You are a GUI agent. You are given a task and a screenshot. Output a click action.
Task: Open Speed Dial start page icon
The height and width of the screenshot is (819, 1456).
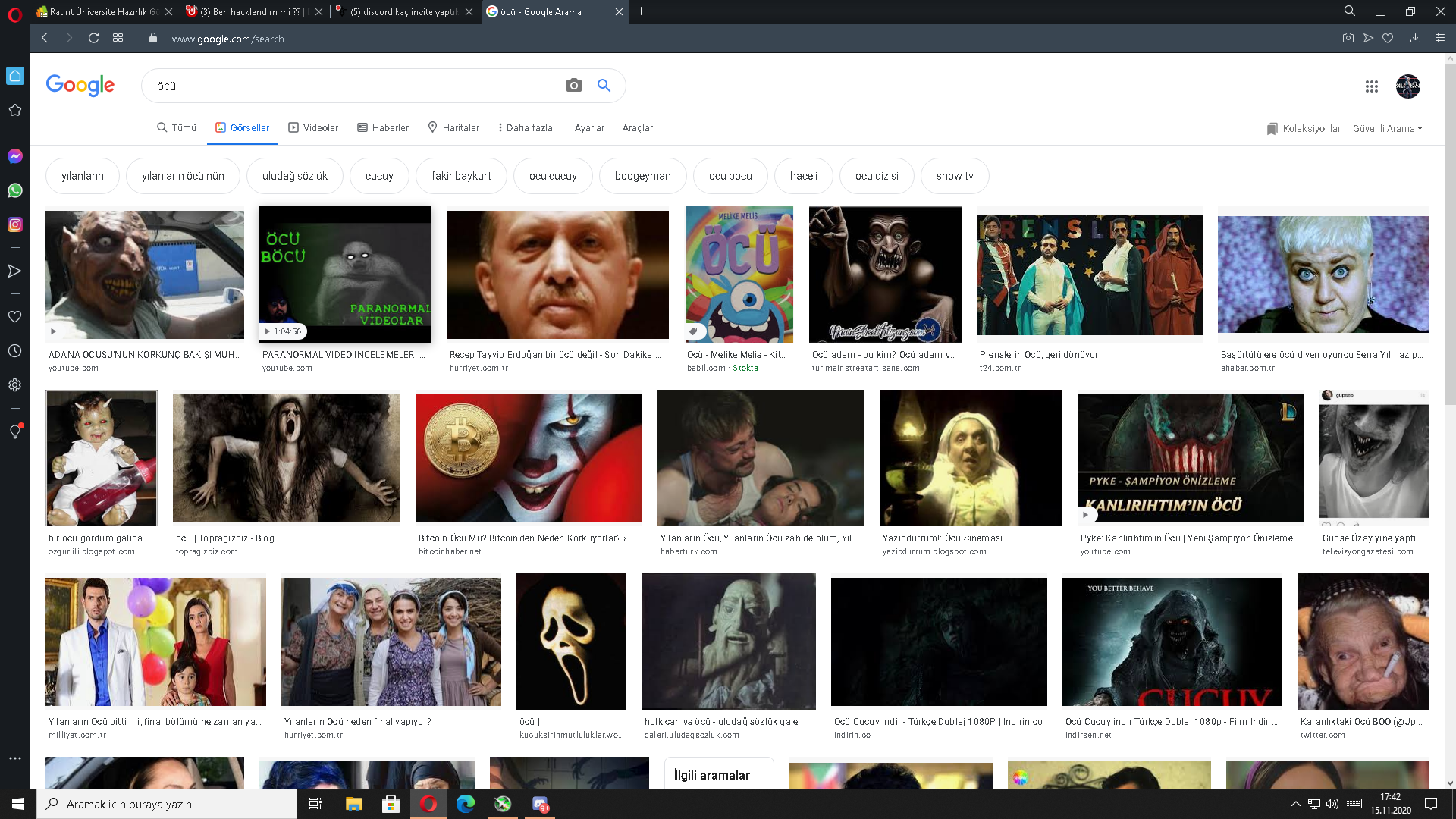[118, 38]
